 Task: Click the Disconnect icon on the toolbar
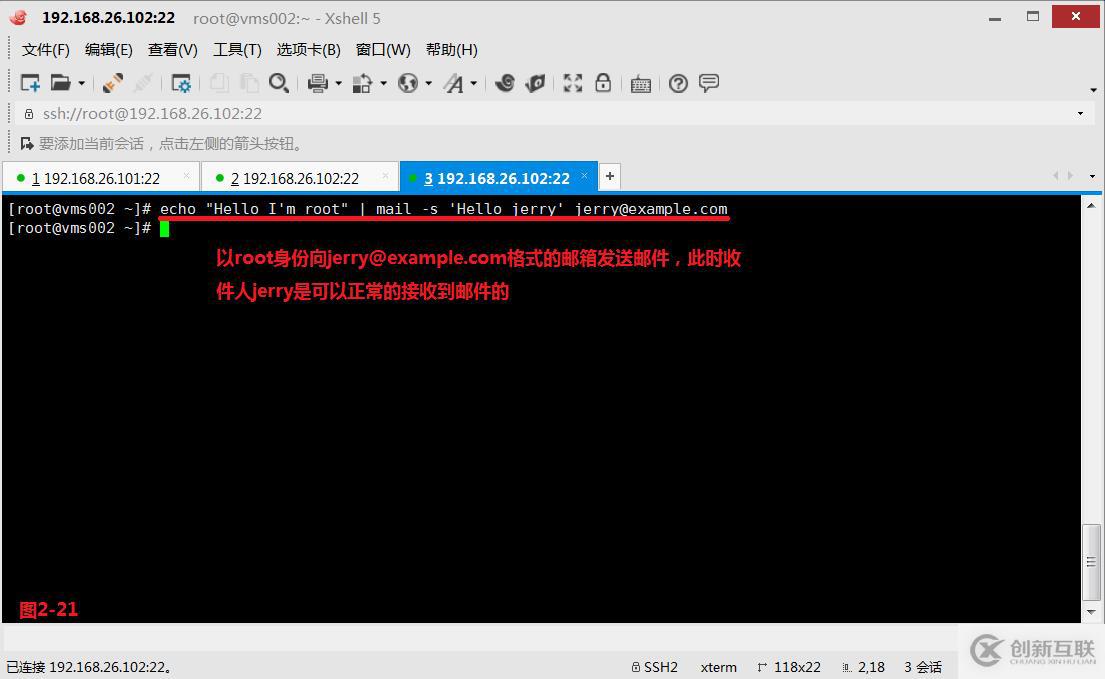pos(143,83)
